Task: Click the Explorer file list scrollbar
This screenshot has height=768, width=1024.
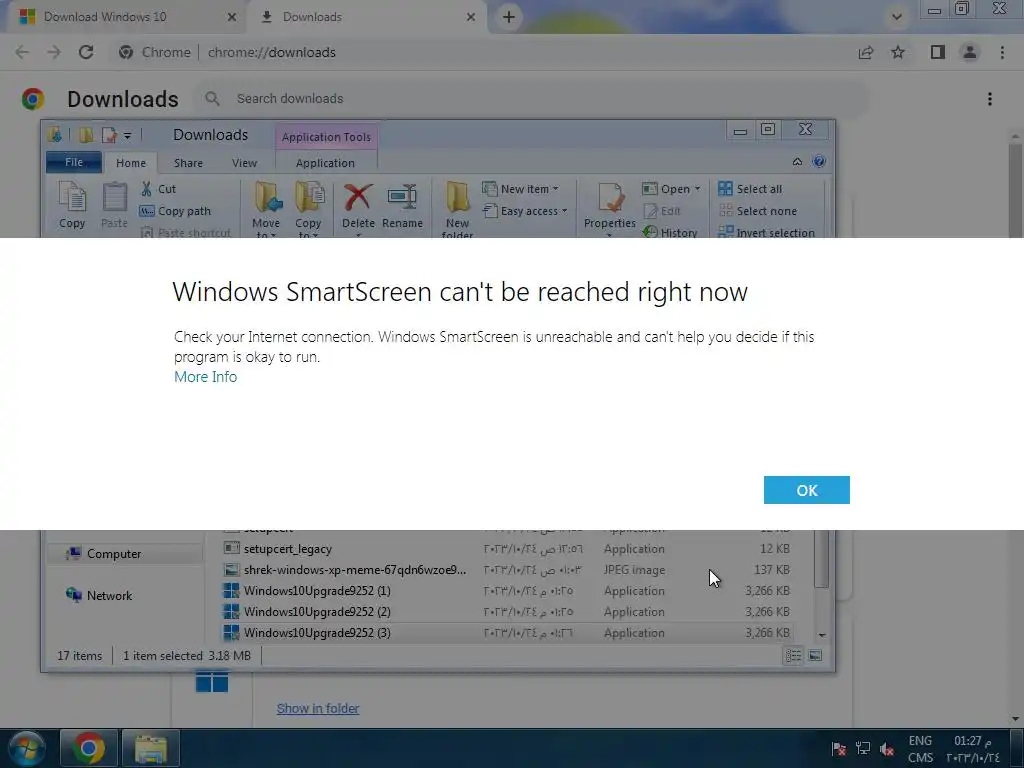Action: pos(822,558)
